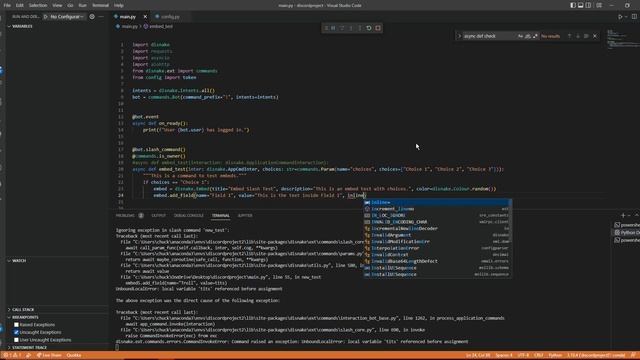Restart the debug session (green arrow)
This screenshot has width=640, height=360.
coord(369,28)
